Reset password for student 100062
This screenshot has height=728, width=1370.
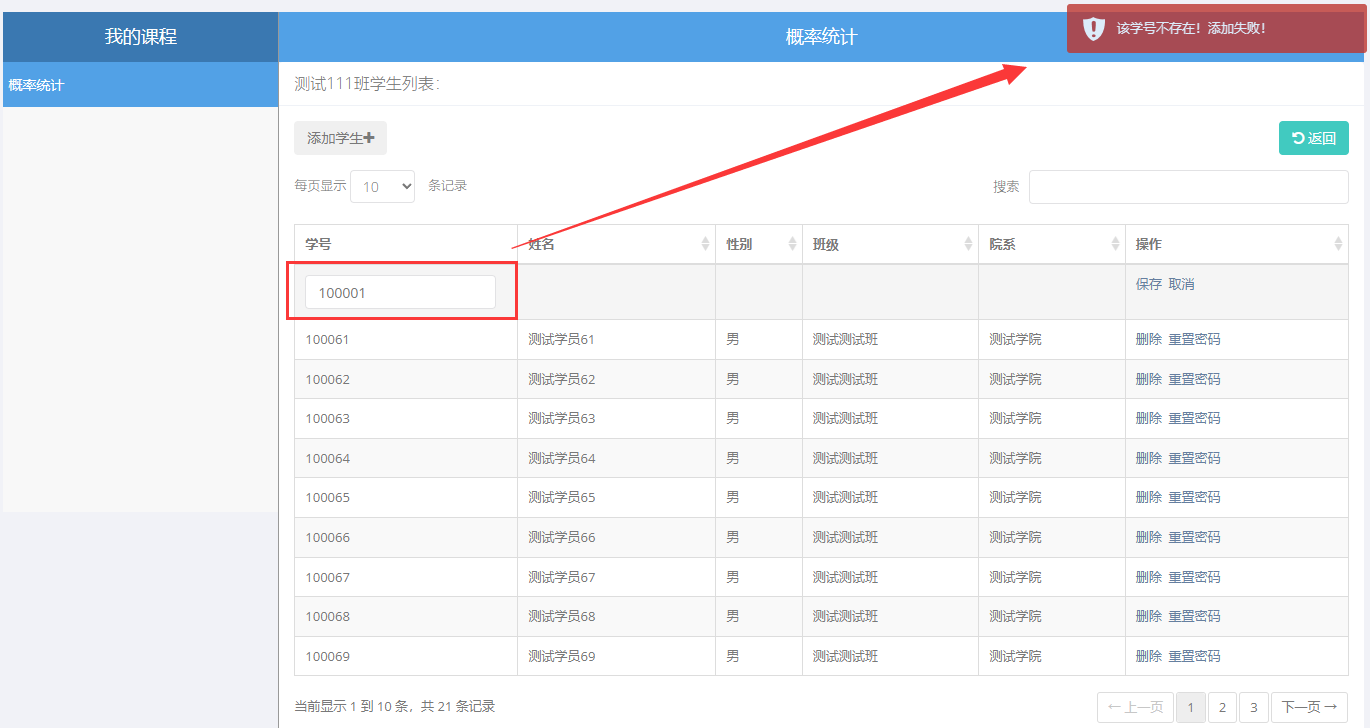click(1195, 379)
